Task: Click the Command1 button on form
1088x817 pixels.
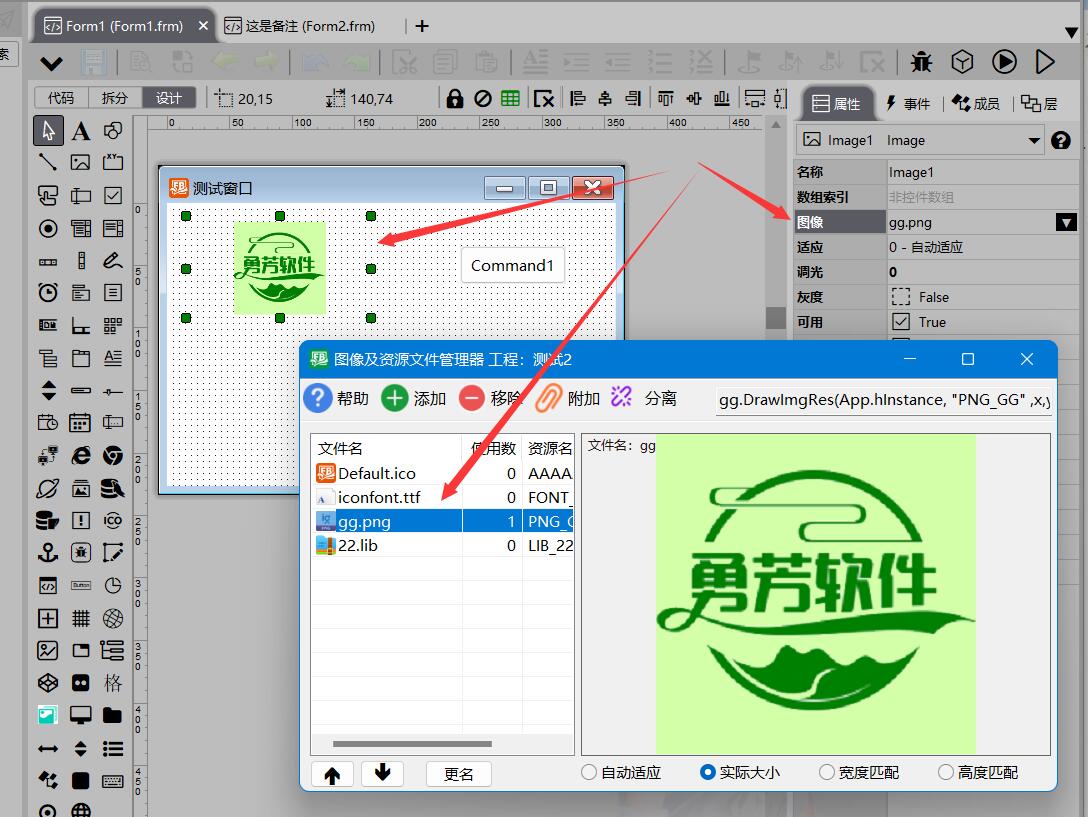Action: tap(512, 266)
